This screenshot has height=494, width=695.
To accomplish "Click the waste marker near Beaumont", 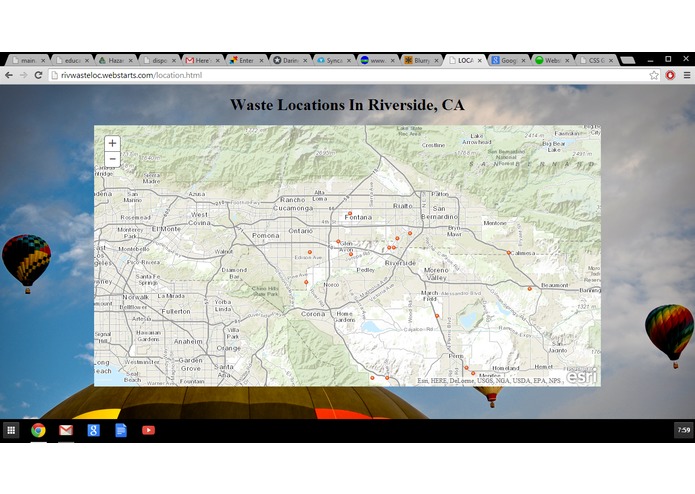I will (529, 288).
